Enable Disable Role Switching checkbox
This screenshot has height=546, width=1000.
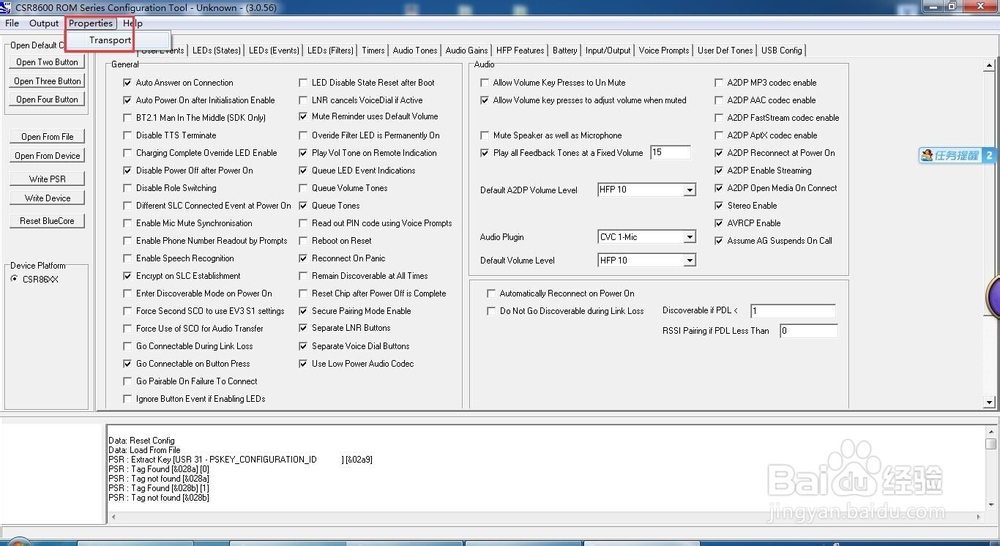click(x=127, y=188)
